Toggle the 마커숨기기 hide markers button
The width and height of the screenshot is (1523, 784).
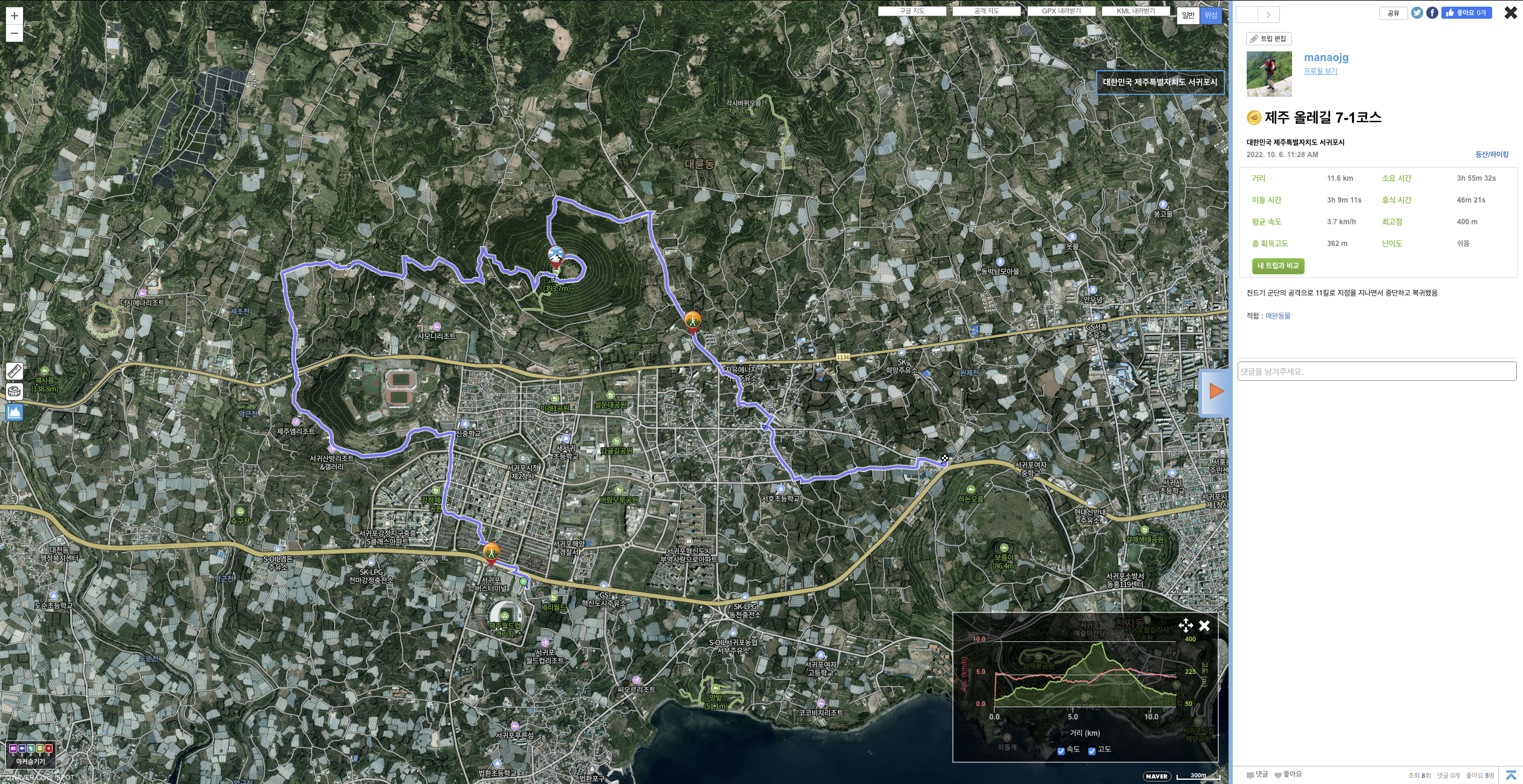[31, 754]
